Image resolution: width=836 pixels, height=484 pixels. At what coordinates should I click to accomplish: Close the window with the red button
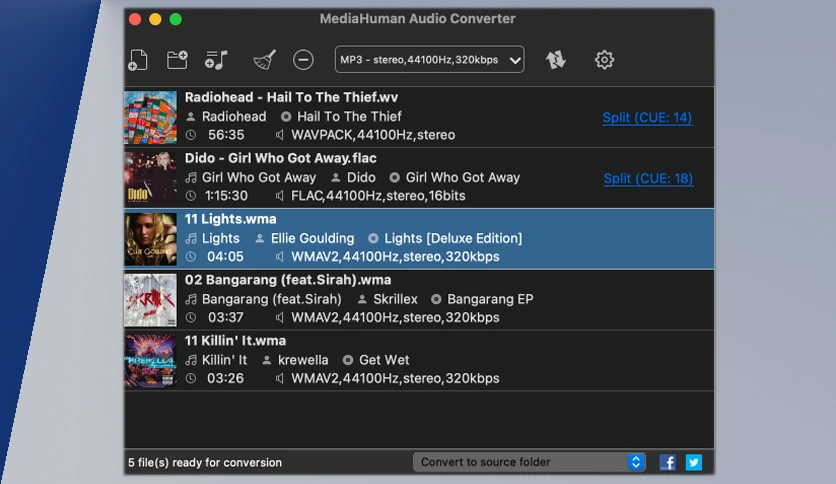click(x=135, y=19)
